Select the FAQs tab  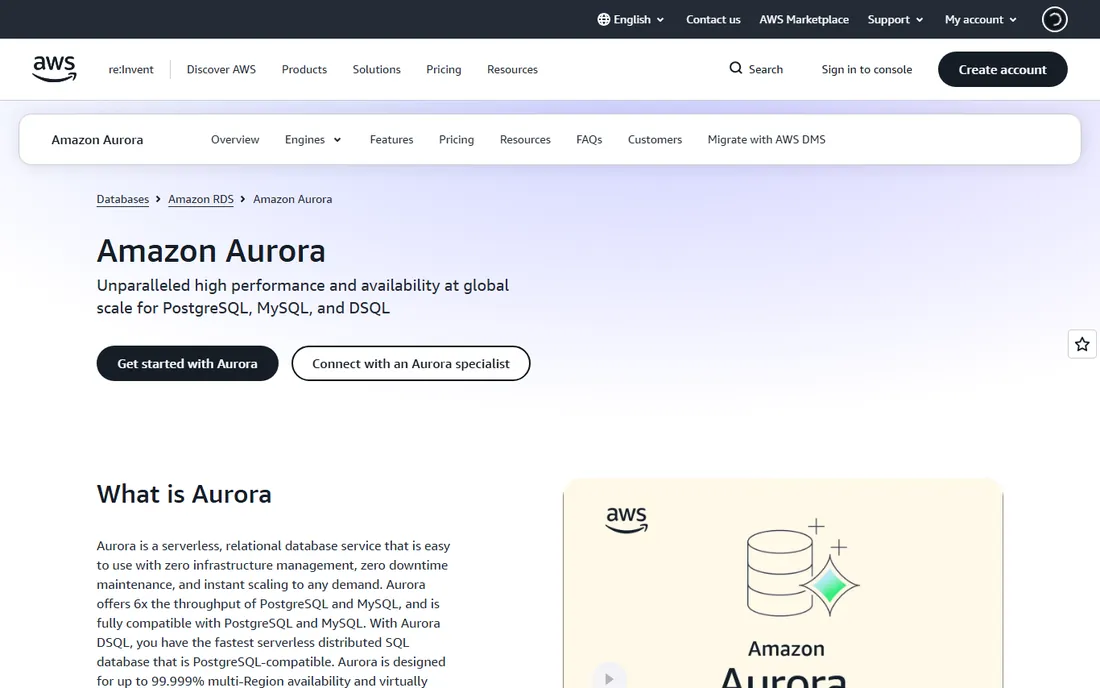click(589, 140)
